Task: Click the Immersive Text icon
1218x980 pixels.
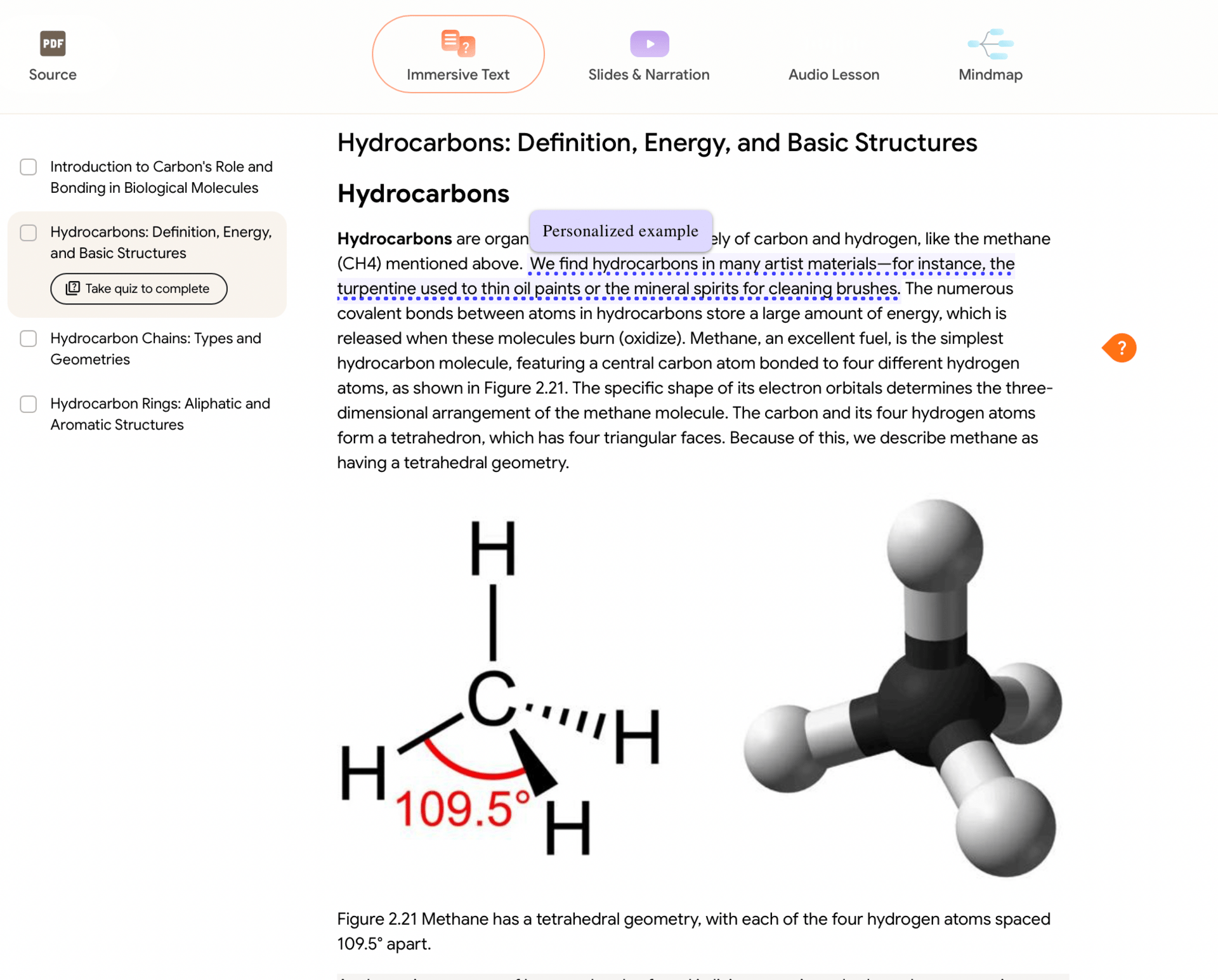Action: pyautogui.click(x=458, y=43)
